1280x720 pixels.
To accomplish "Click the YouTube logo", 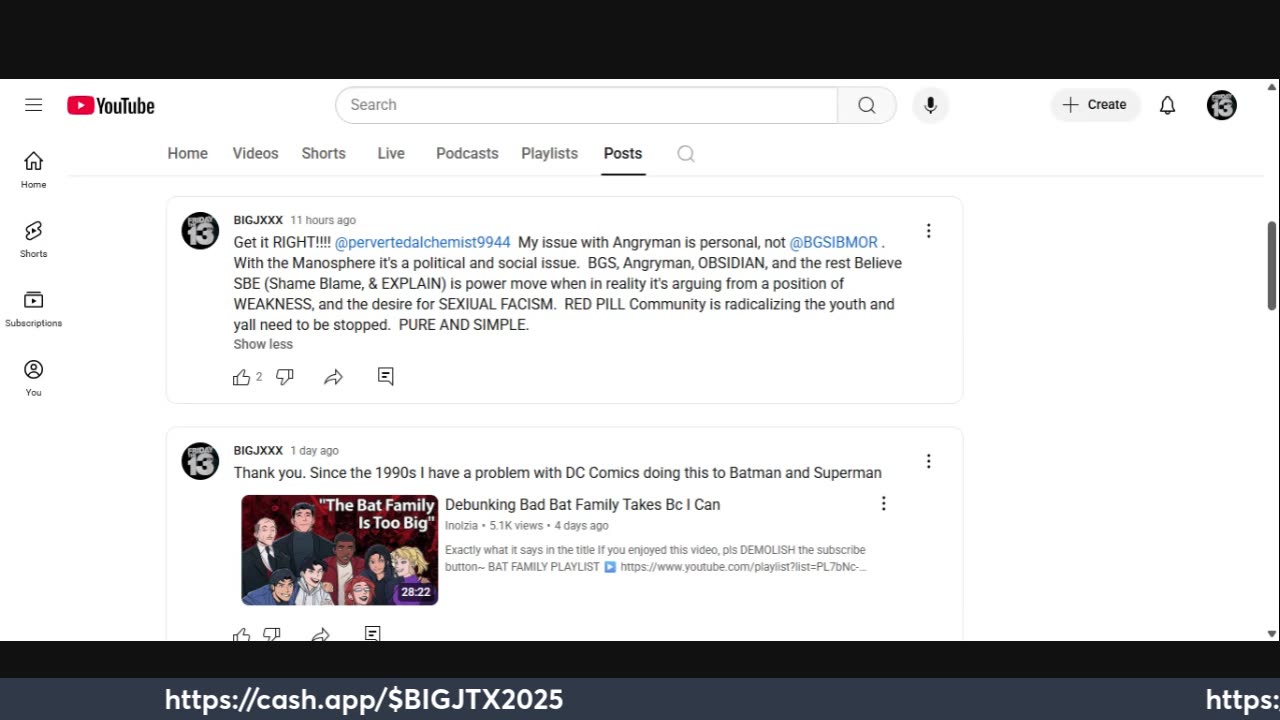I will 111,106.
